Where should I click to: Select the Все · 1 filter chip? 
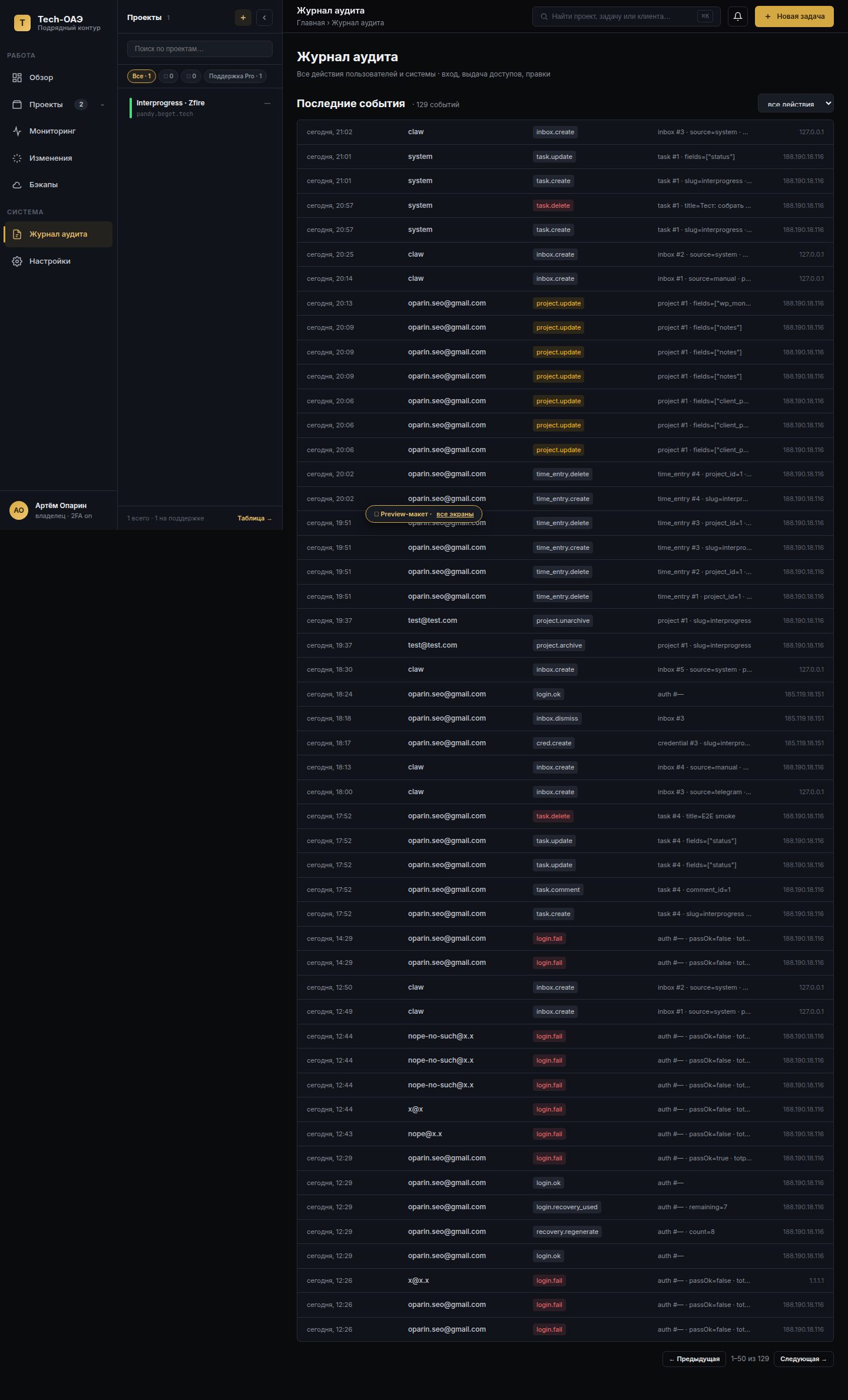pyautogui.click(x=141, y=76)
